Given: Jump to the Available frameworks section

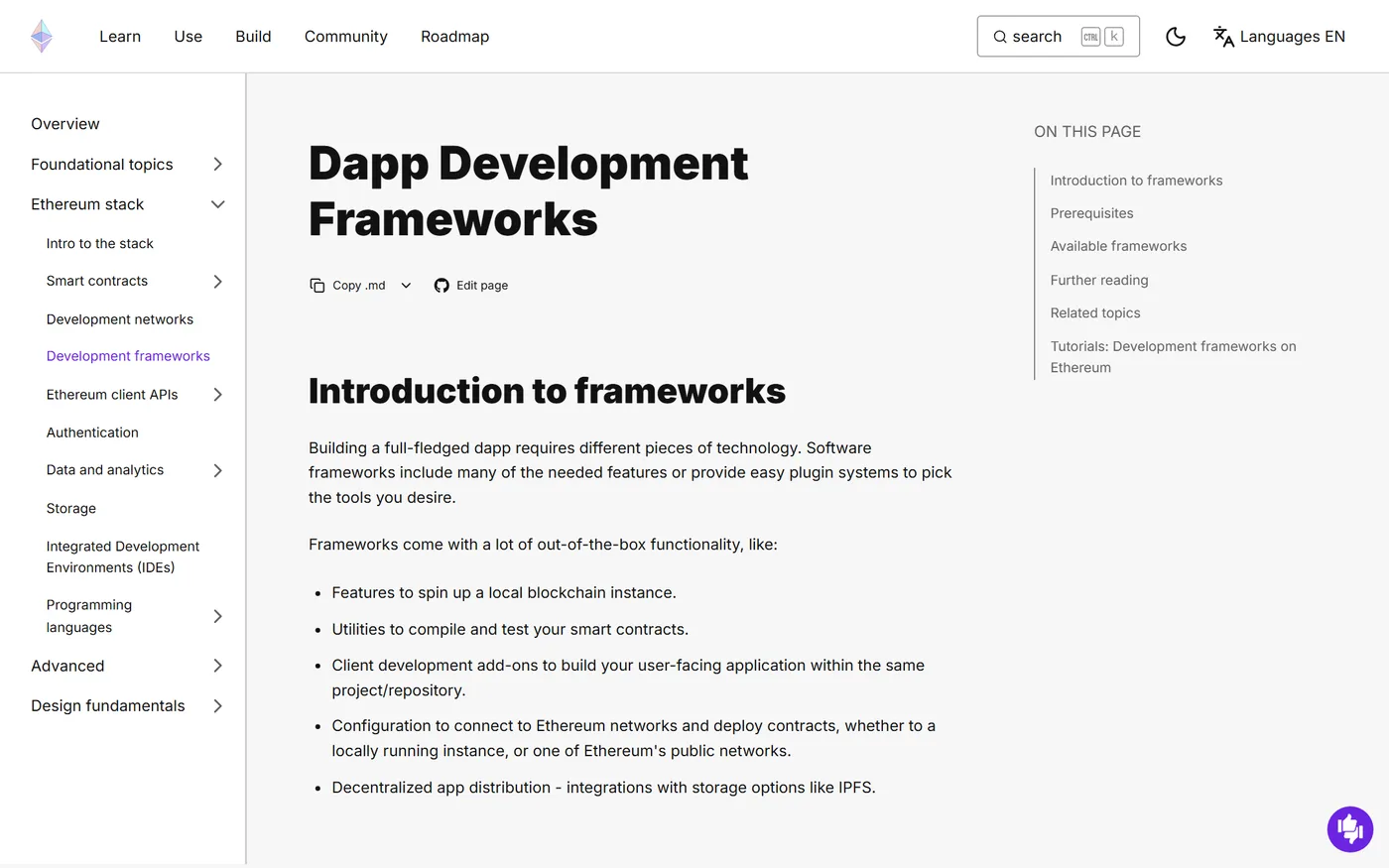Looking at the screenshot, I should (1118, 246).
